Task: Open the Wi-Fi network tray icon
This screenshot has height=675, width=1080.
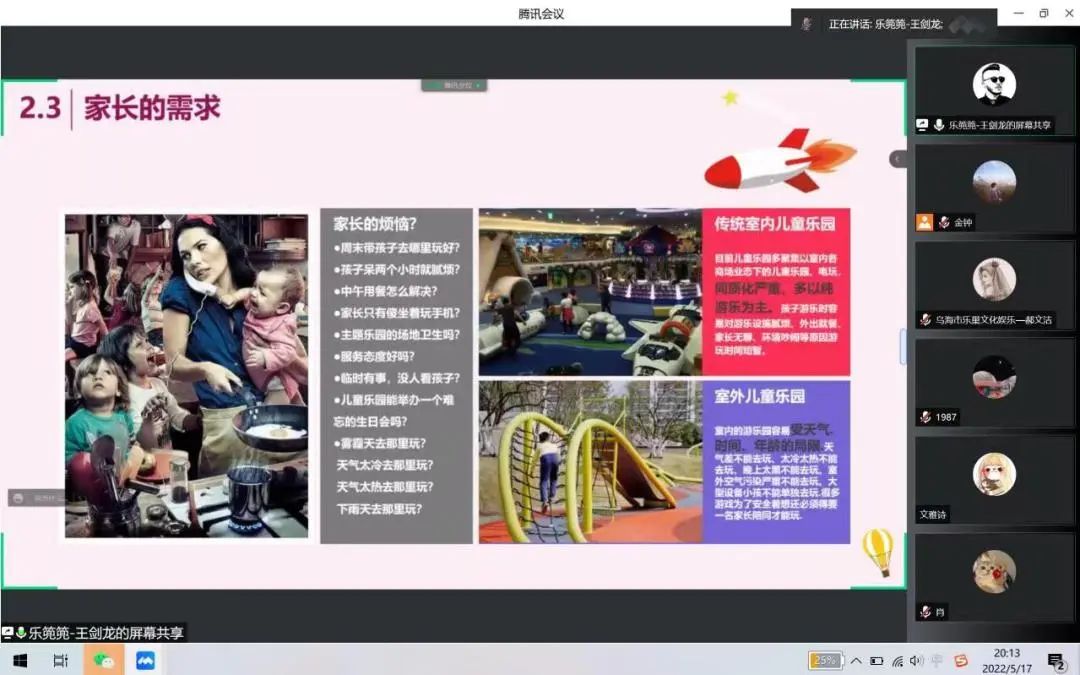Action: [x=897, y=660]
